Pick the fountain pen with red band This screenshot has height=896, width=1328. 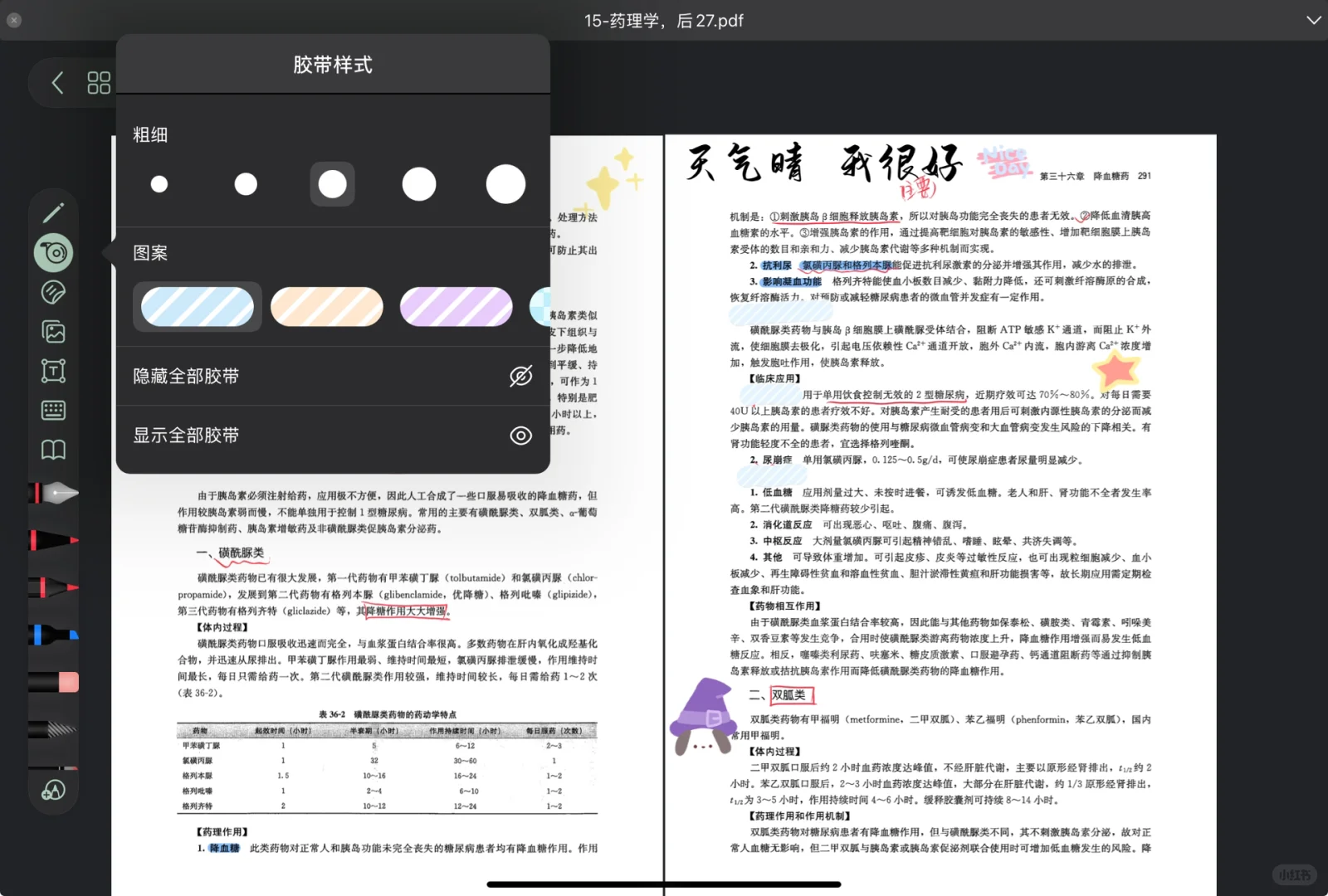click(54, 493)
